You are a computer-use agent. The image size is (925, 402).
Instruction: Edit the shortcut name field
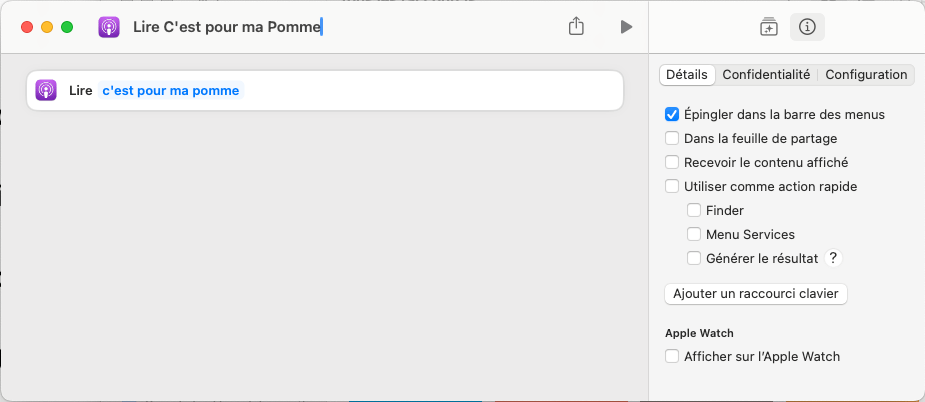click(227, 27)
